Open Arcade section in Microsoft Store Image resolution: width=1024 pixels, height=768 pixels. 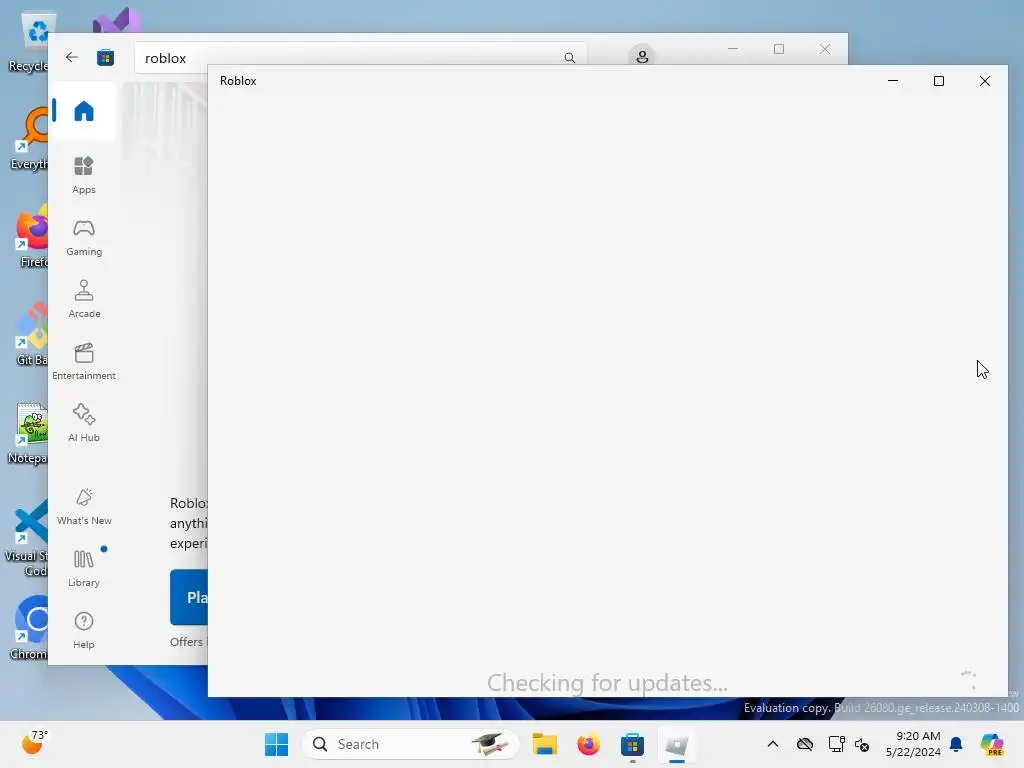(x=84, y=299)
